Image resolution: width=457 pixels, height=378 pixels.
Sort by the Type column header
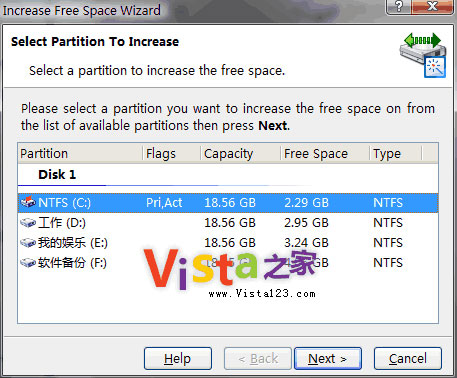coord(396,153)
